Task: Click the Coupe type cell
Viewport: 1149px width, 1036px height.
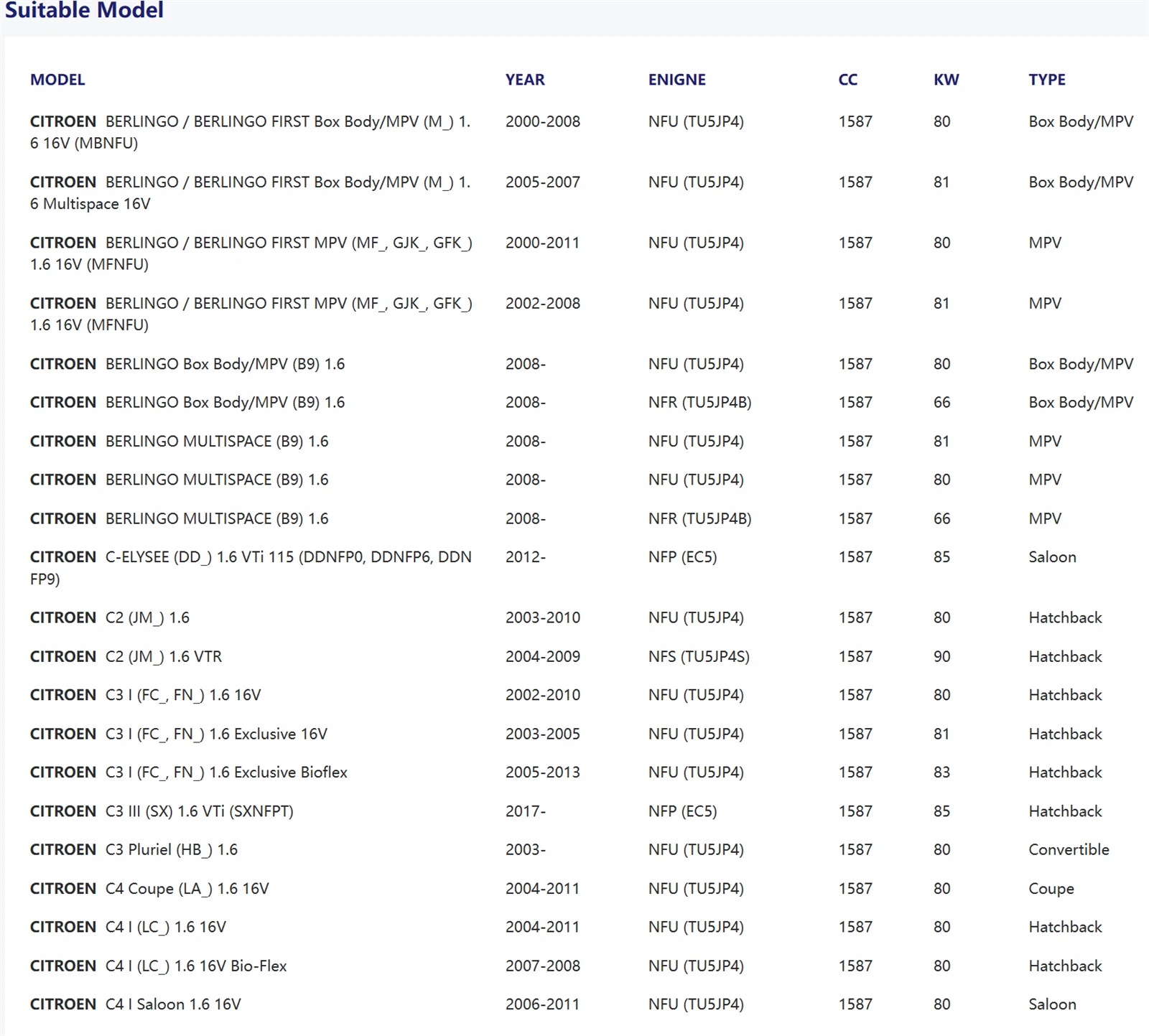Action: coord(1051,888)
